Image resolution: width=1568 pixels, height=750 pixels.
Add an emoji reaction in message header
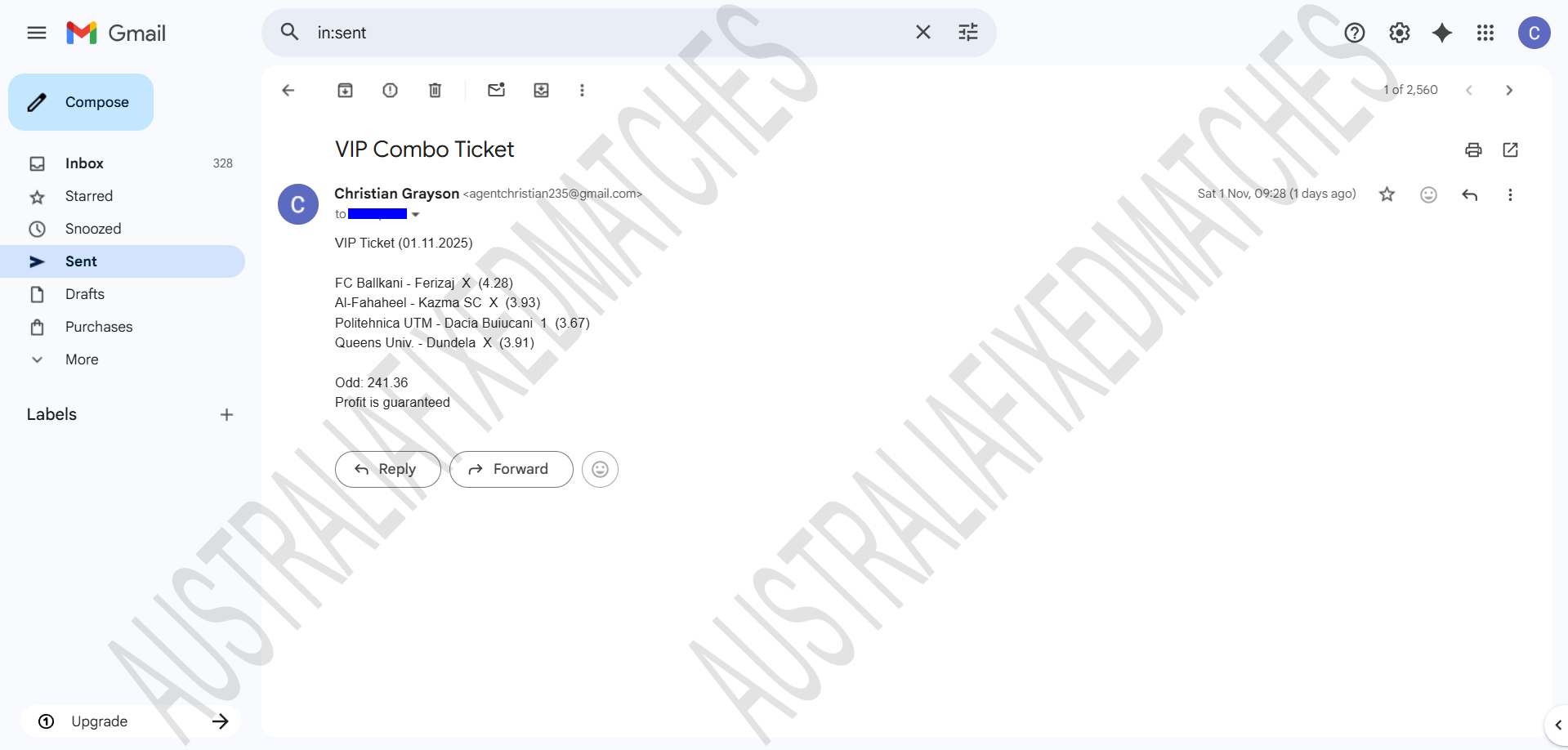tap(1428, 194)
